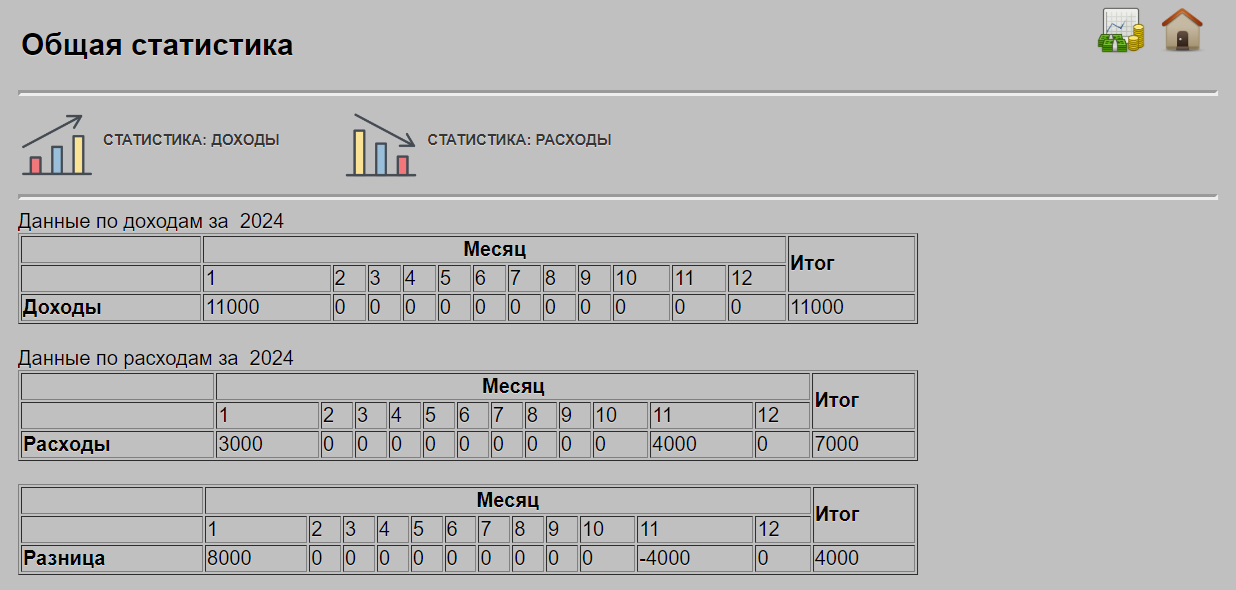Click the rising bar chart income icon
This screenshot has height=590, width=1236.
click(57, 145)
